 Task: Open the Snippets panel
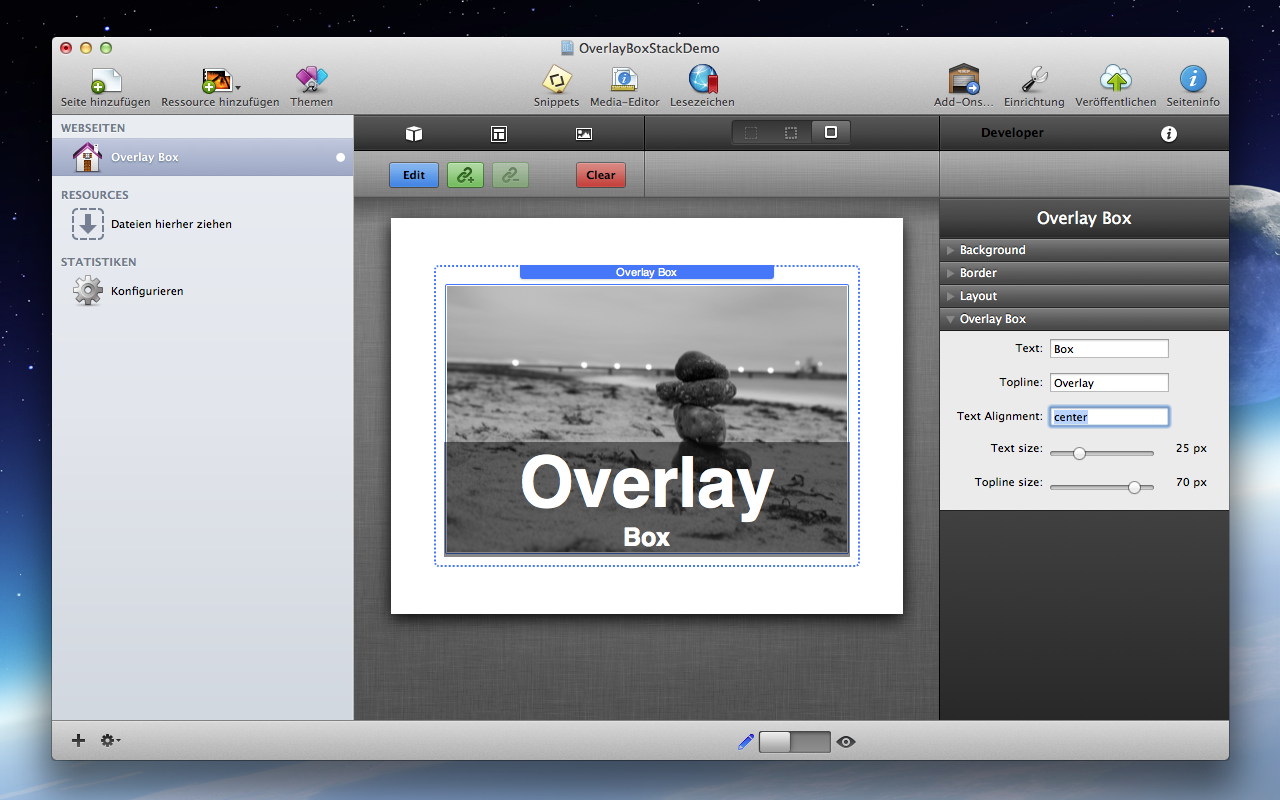(x=556, y=80)
